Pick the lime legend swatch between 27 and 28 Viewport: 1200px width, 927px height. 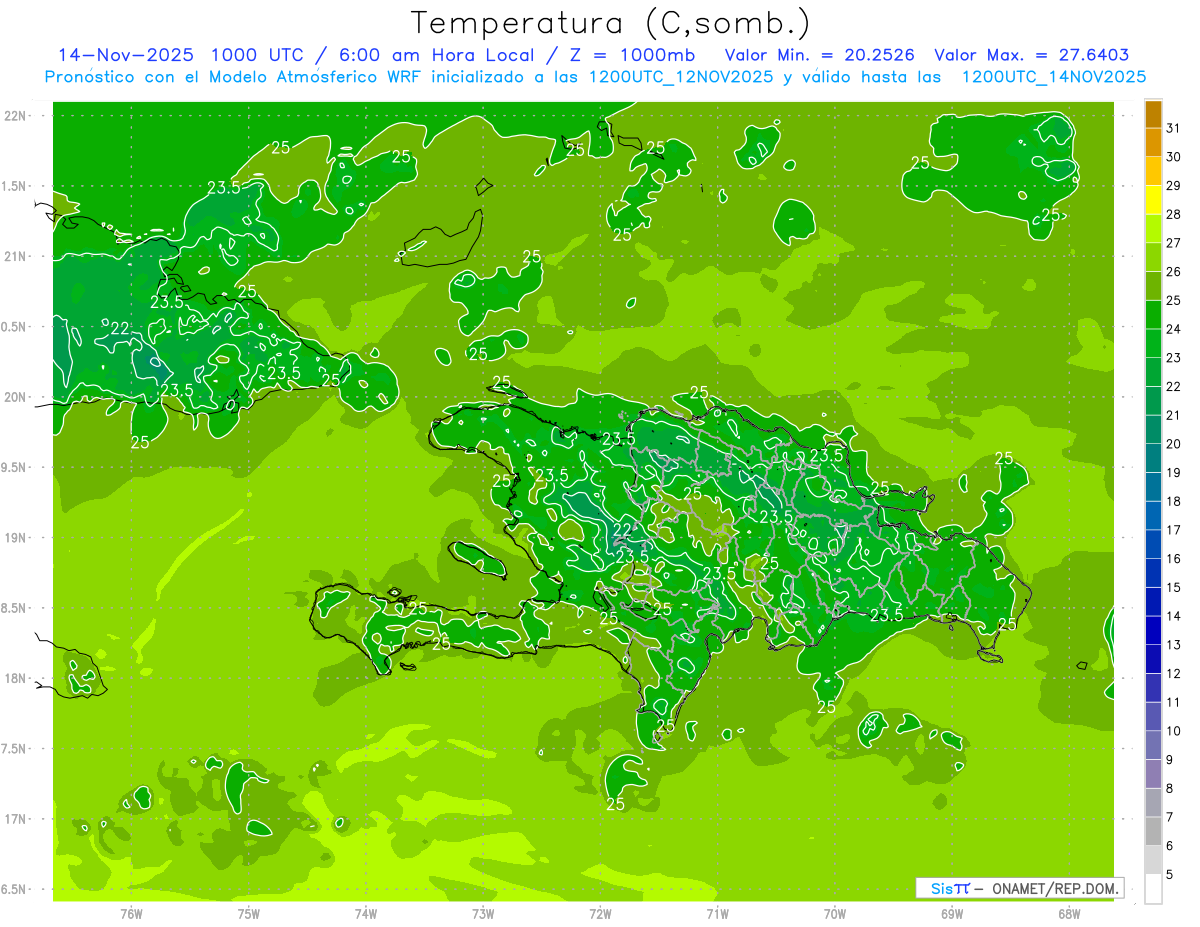[x=1153, y=229]
